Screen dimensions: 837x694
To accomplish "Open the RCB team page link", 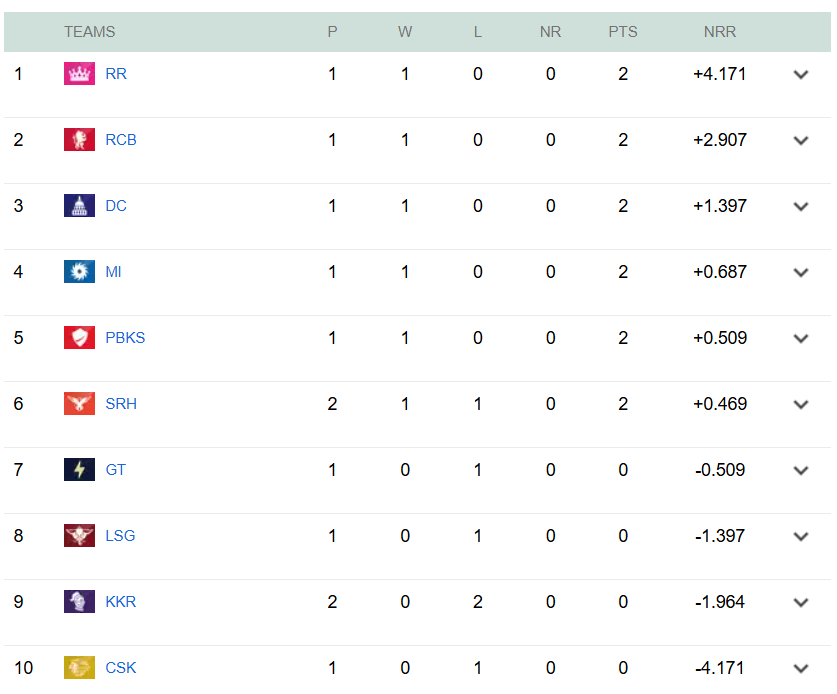I will click(x=120, y=139).
